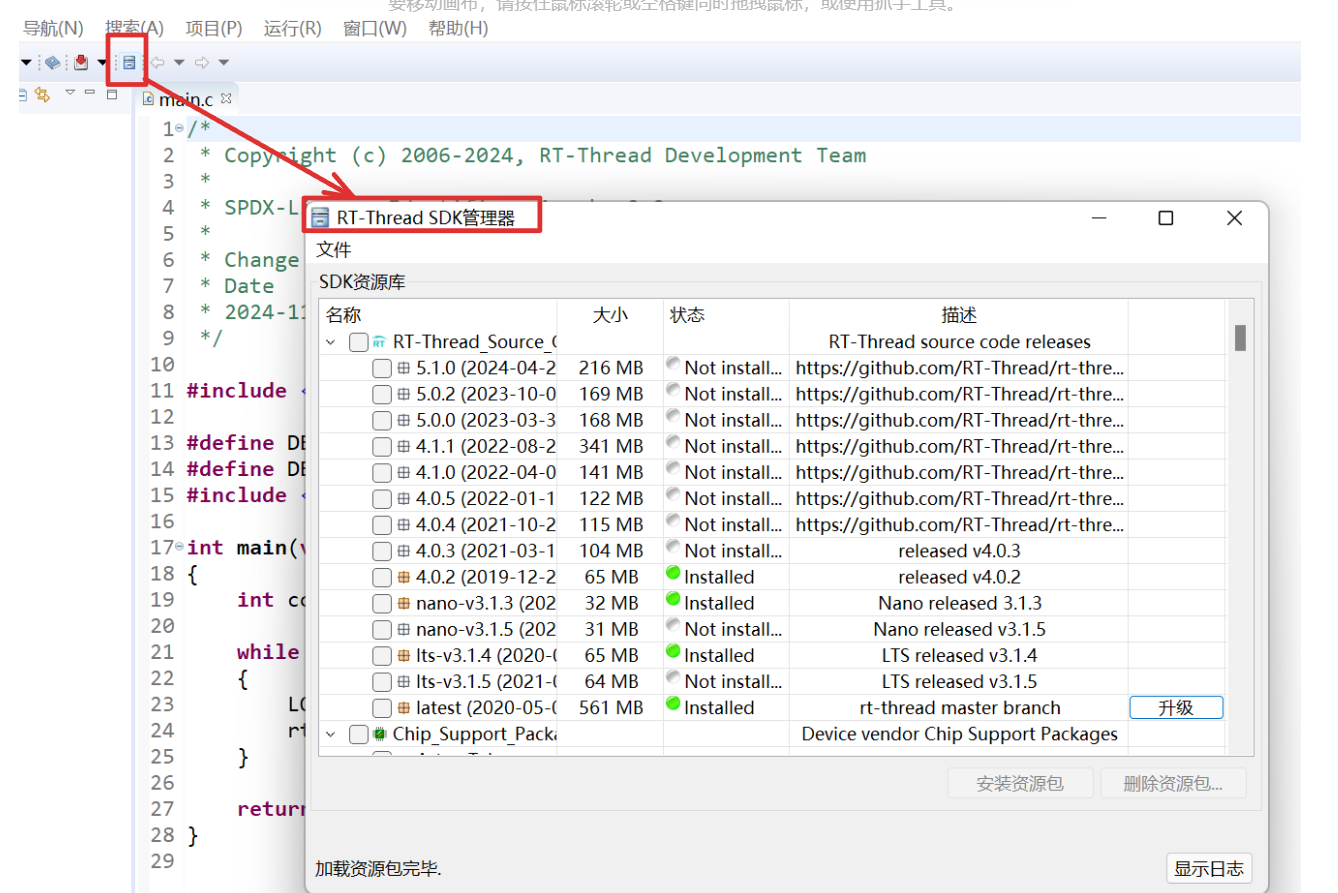This screenshot has height=893, width=1338.
Task: Toggle Link with Editor yellow arrows icon
Action: coord(42,94)
